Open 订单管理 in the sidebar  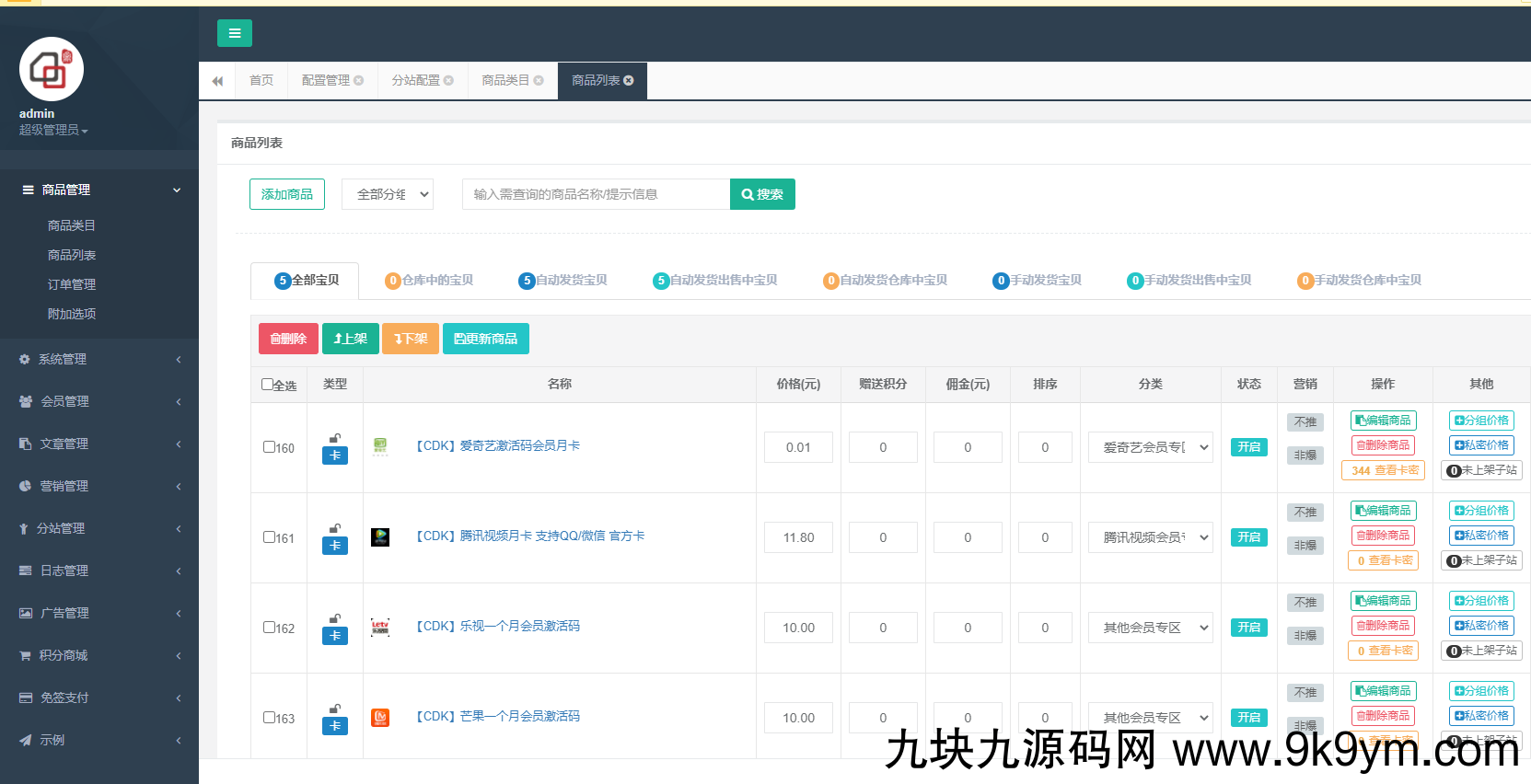pos(72,284)
